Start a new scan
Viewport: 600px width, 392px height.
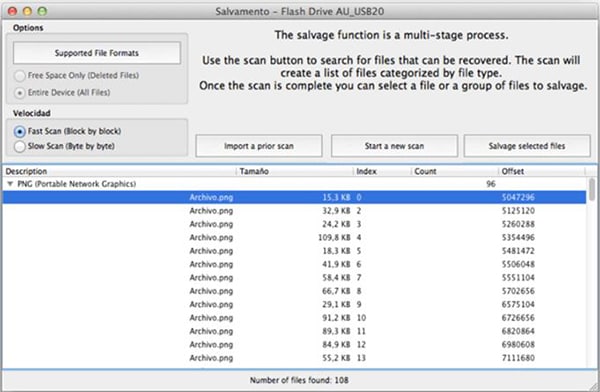click(x=394, y=146)
